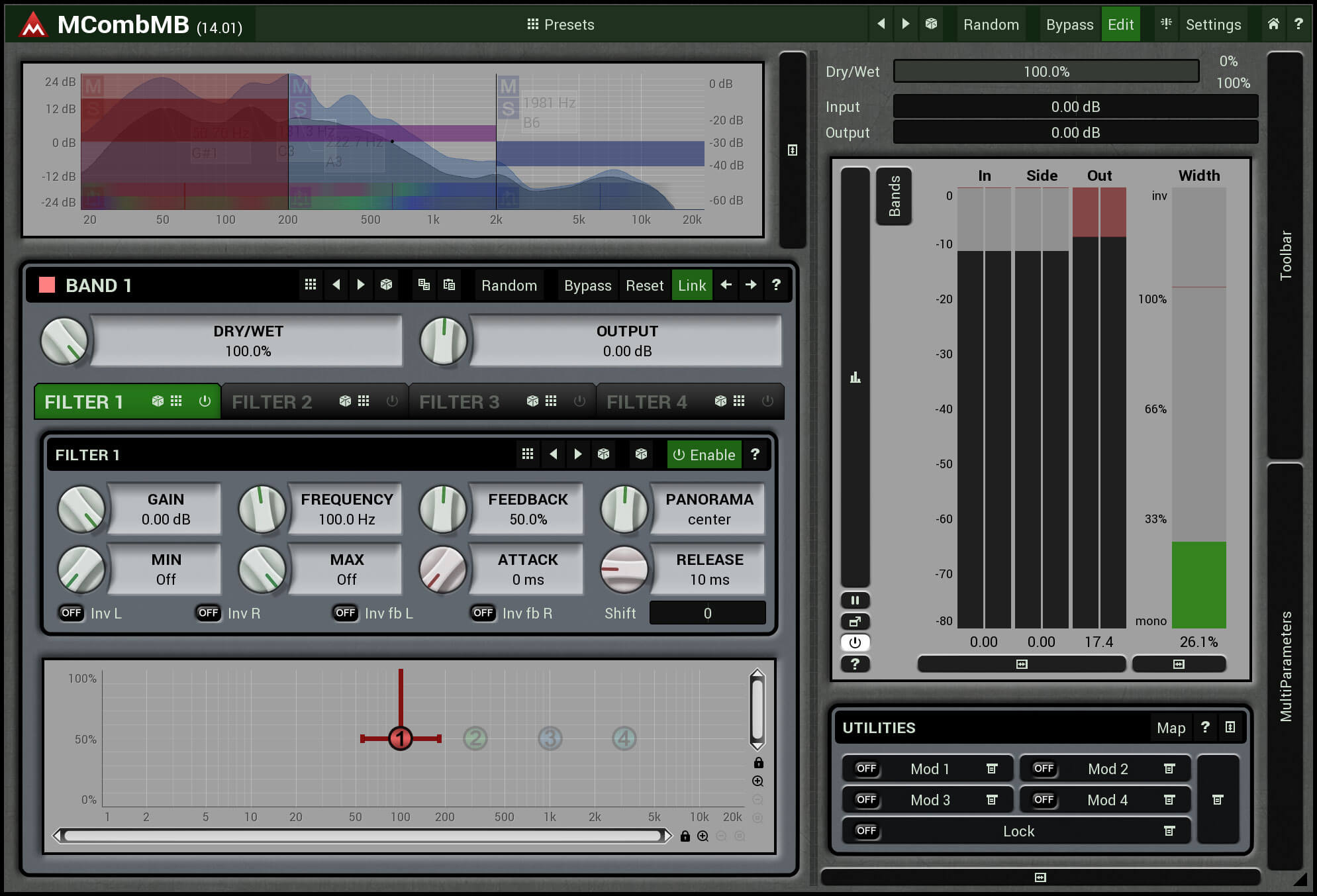Turn on Mod 2 toggle
Screen dimensions: 1317x896
pos(1044,768)
